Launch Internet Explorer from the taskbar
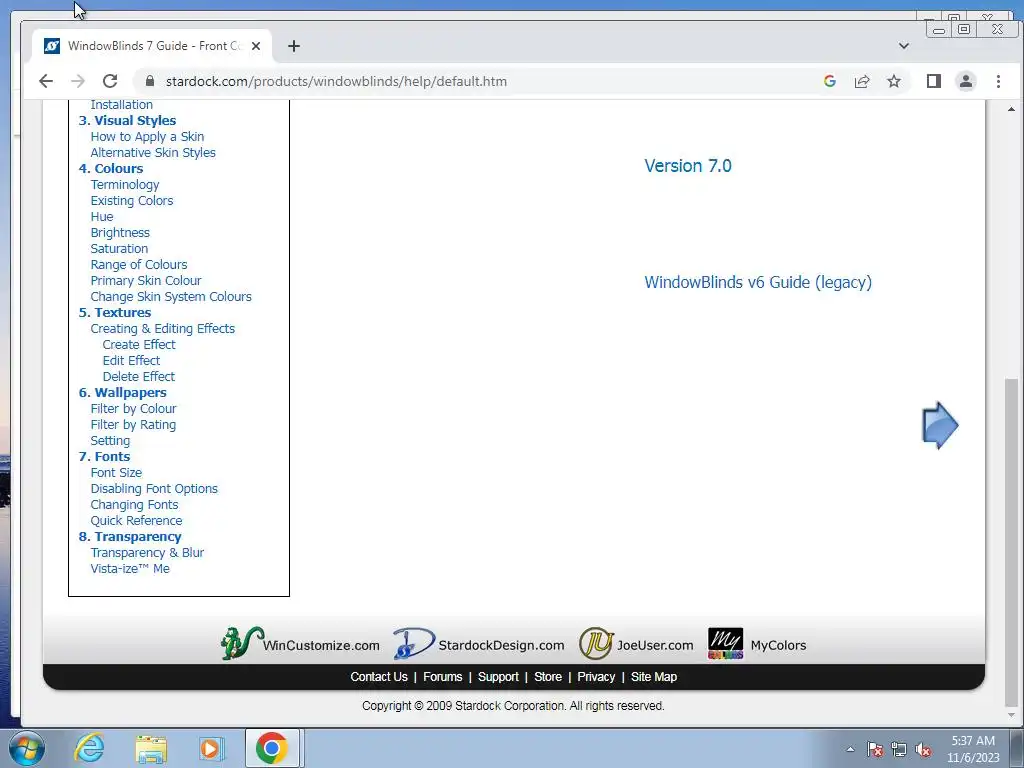 pos(89,748)
